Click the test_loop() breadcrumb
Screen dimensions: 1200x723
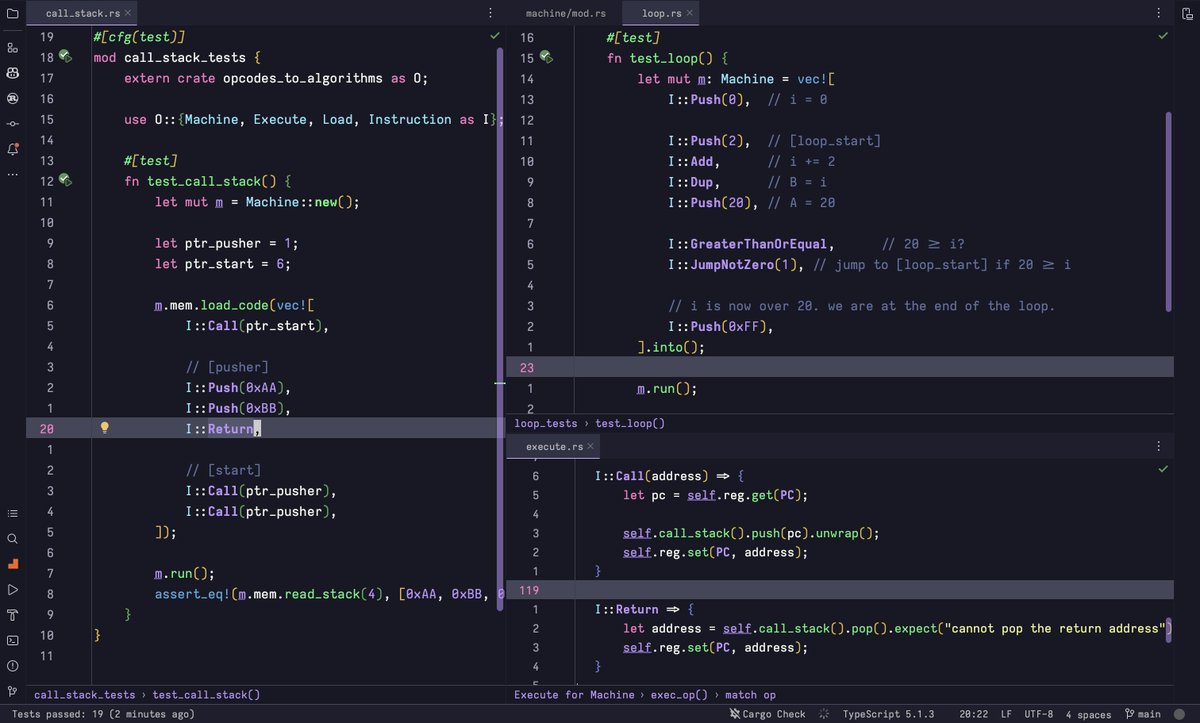click(x=630, y=423)
